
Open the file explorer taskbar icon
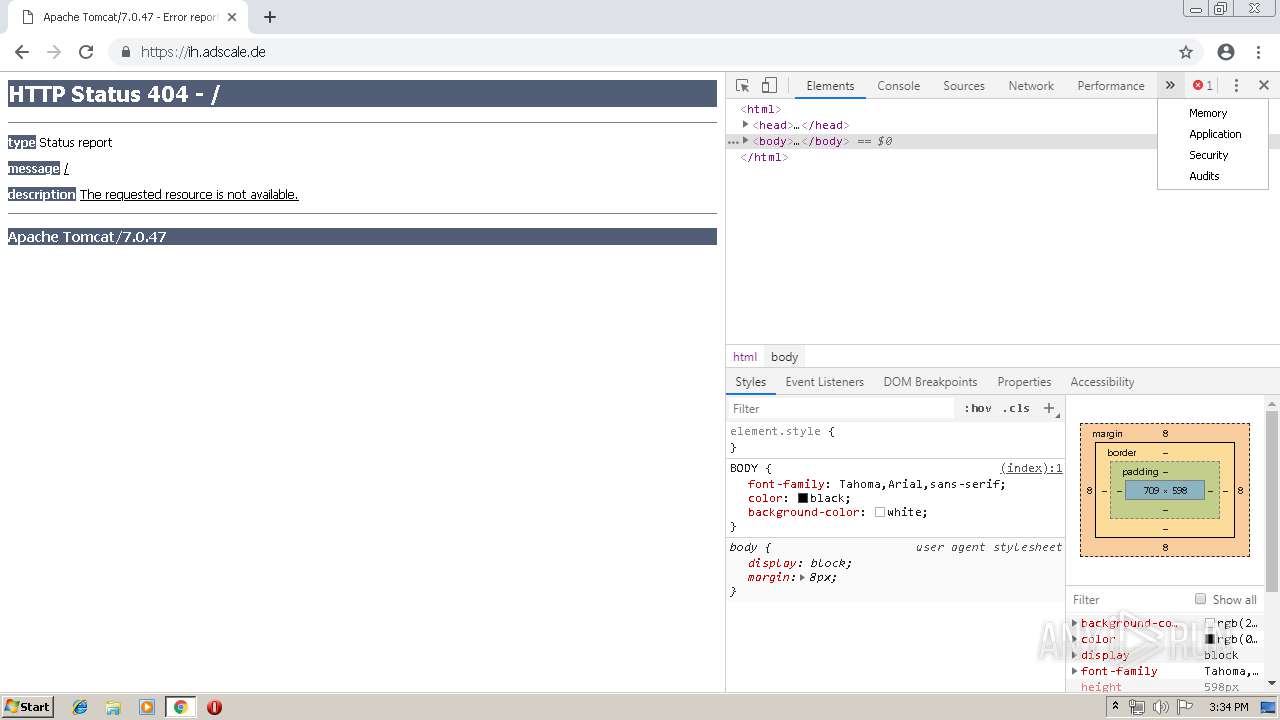(x=113, y=707)
